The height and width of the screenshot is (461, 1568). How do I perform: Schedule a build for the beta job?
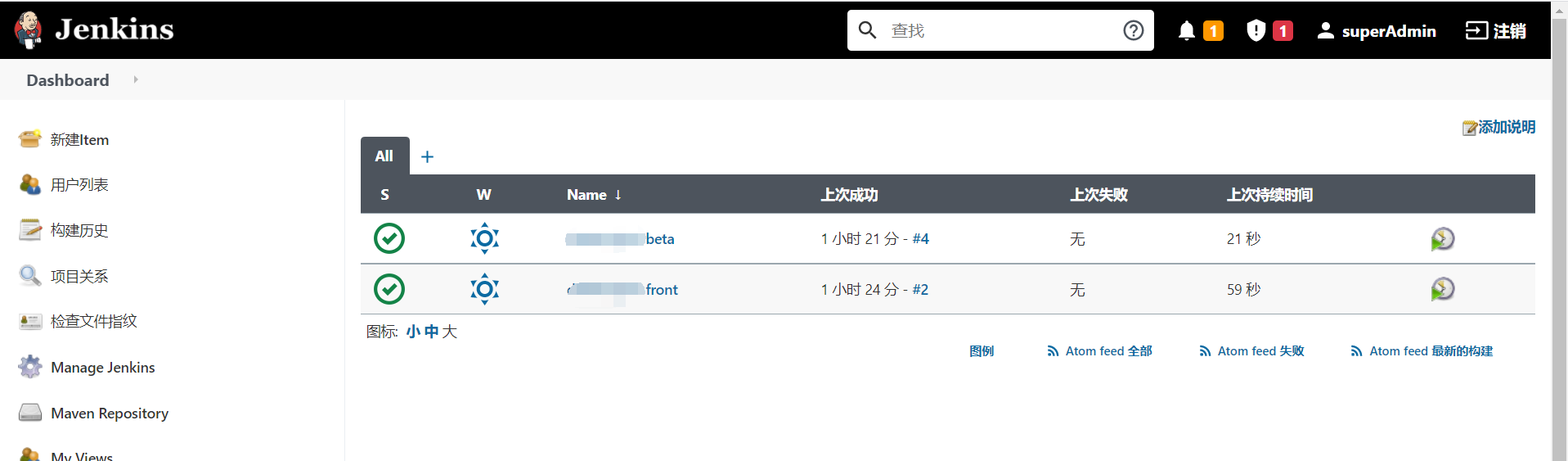click(x=1442, y=239)
